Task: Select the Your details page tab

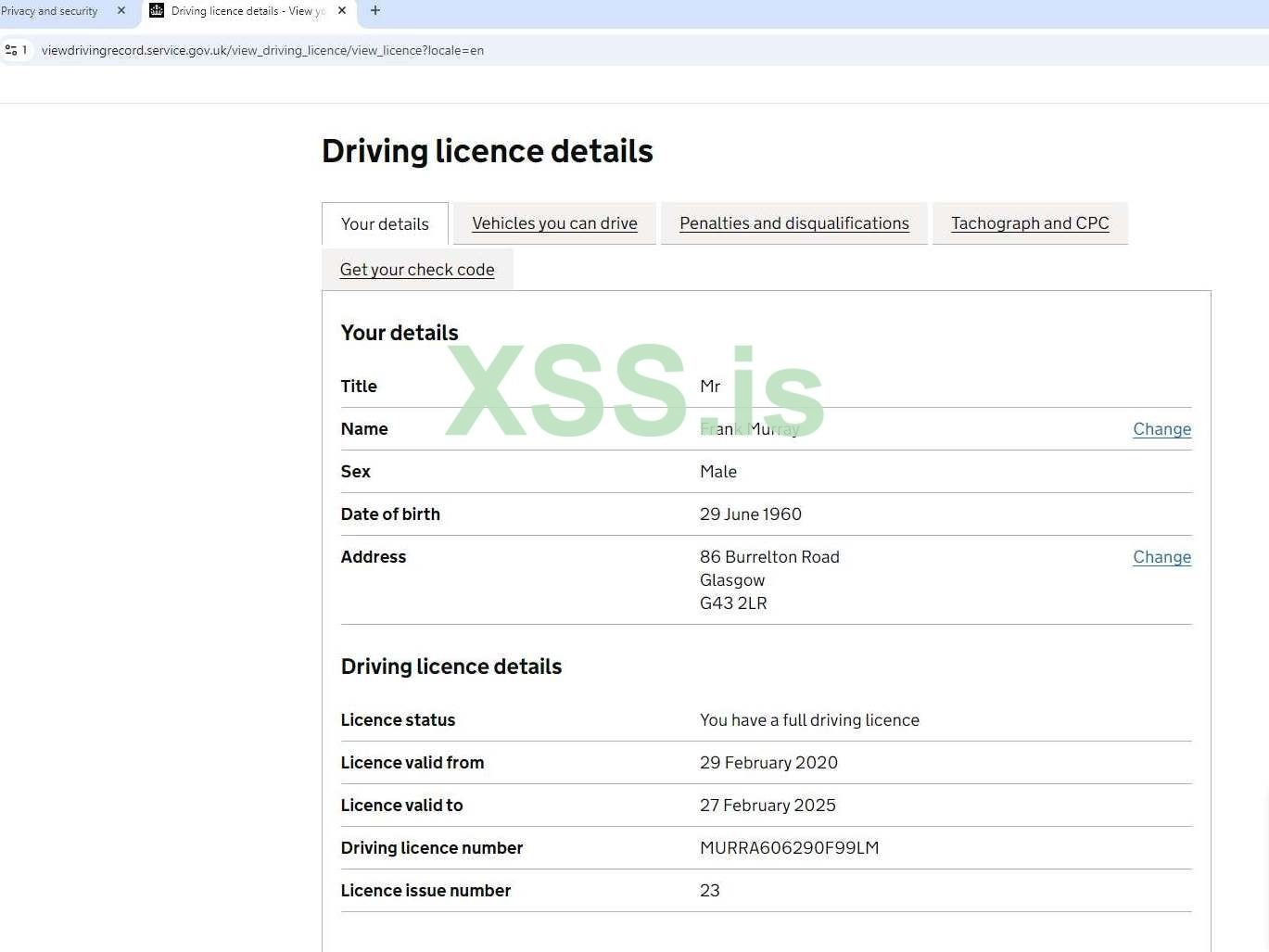Action: pos(385,224)
